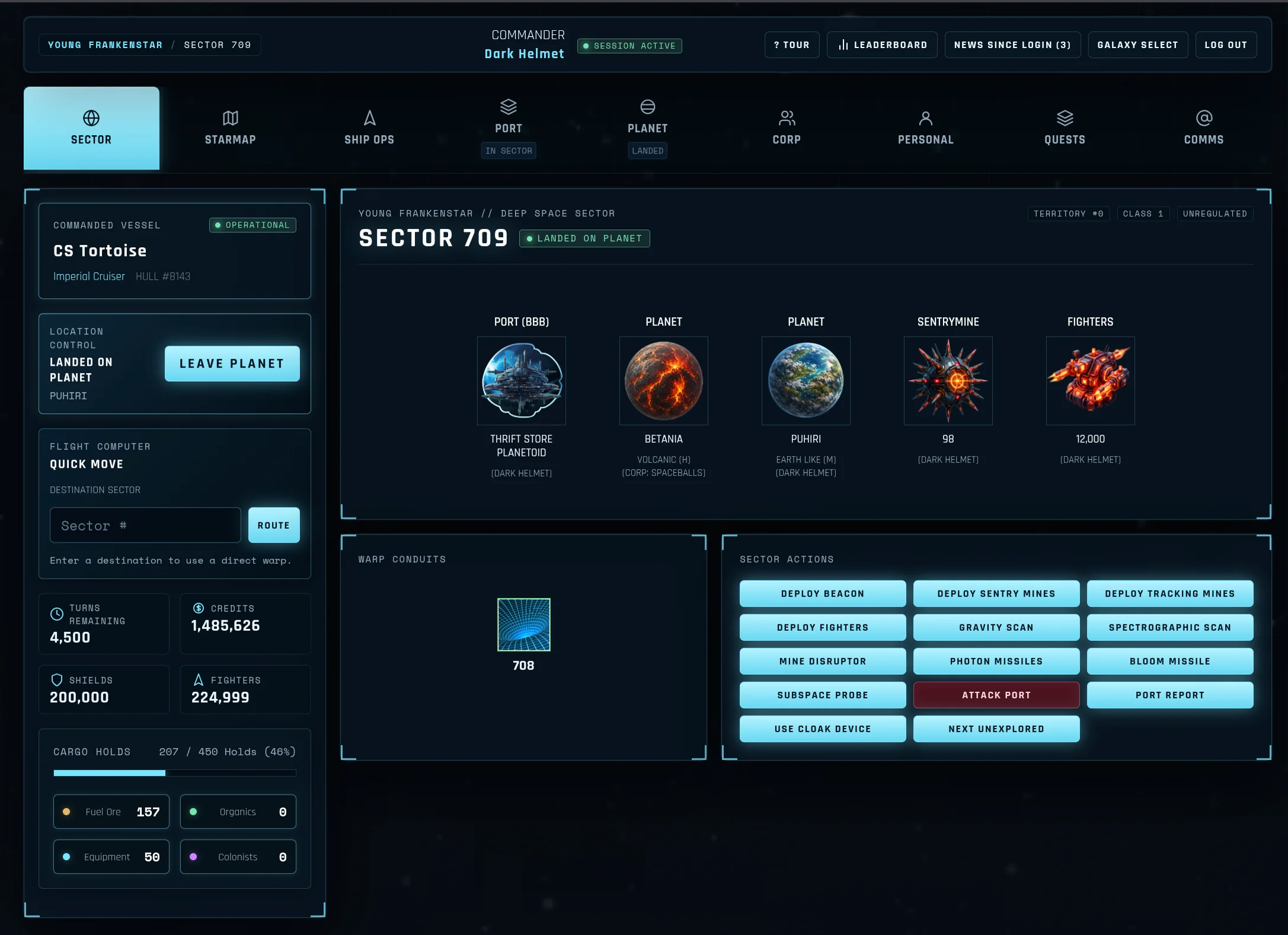Use the Mine Disruptor

pos(823,661)
